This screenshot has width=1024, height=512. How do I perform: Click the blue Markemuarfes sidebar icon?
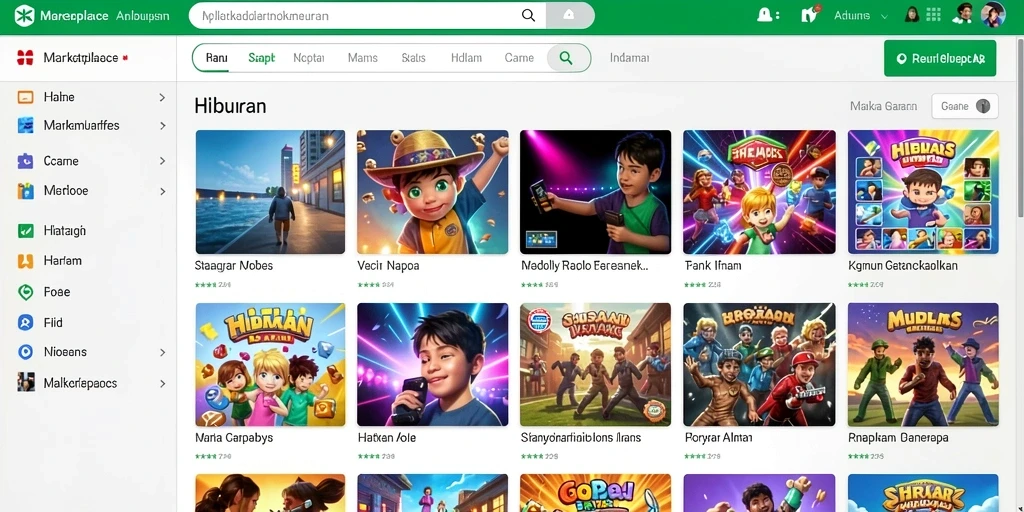point(25,125)
